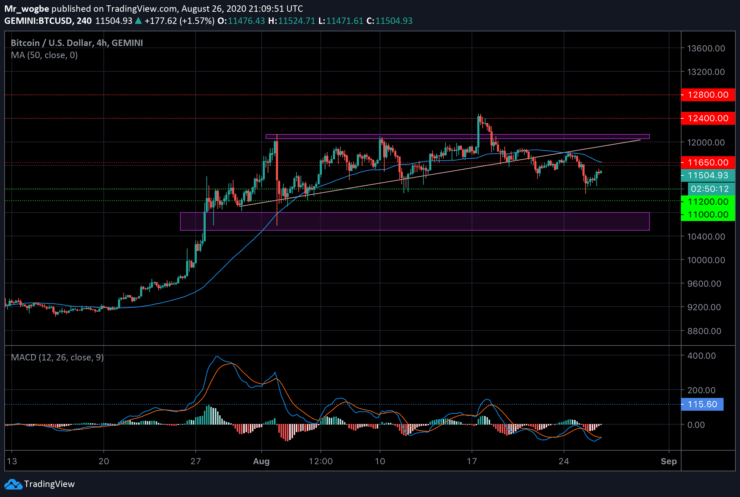Click the current price 11504.93 axis tag
Screen dimensions: 740x497
click(708, 176)
